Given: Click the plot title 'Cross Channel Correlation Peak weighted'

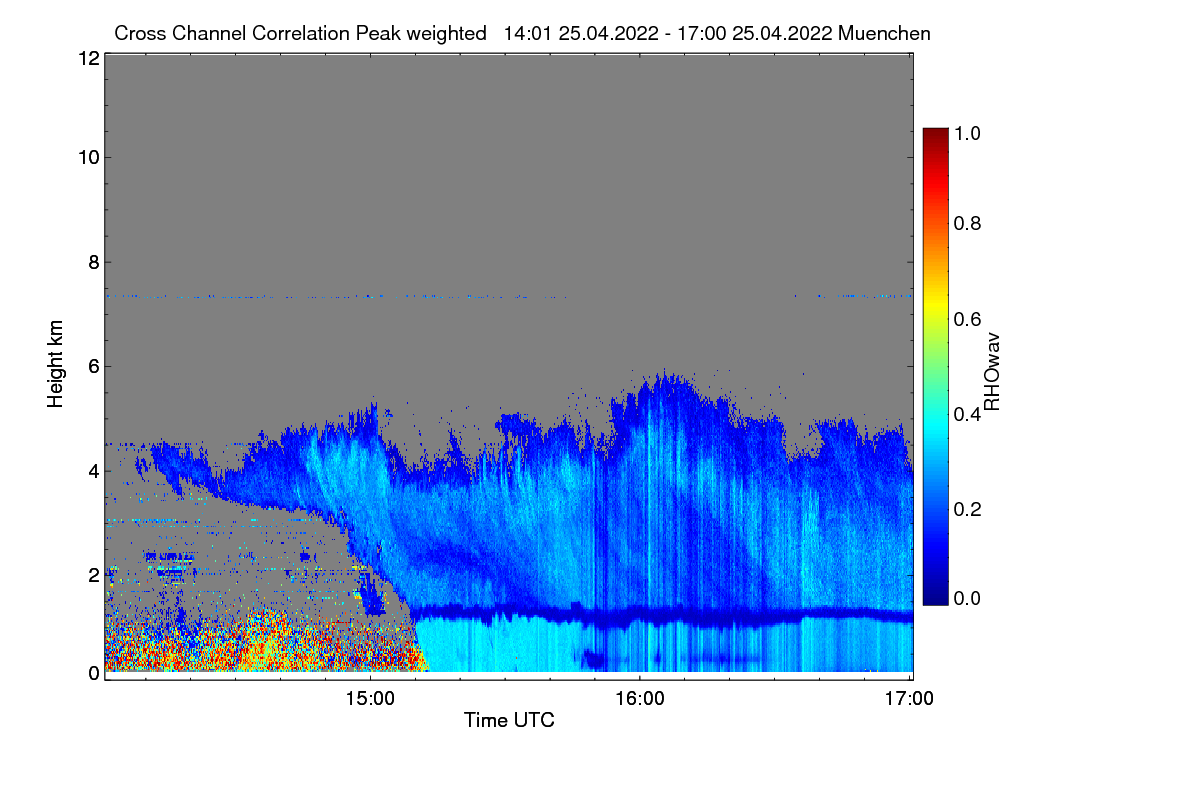Looking at the screenshot, I should (300, 33).
